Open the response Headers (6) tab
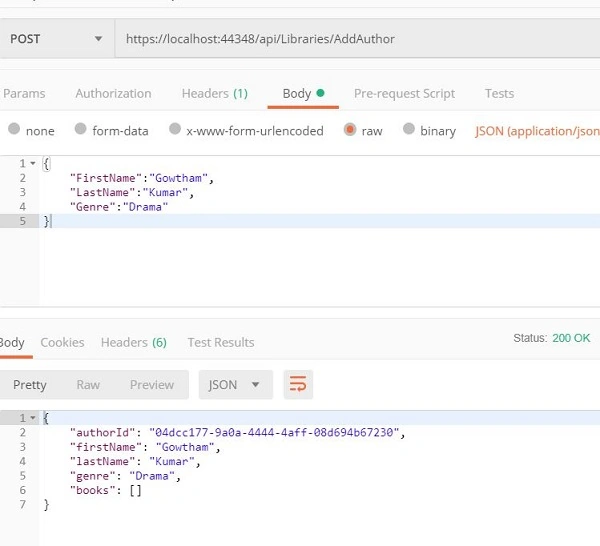 pyautogui.click(x=134, y=342)
